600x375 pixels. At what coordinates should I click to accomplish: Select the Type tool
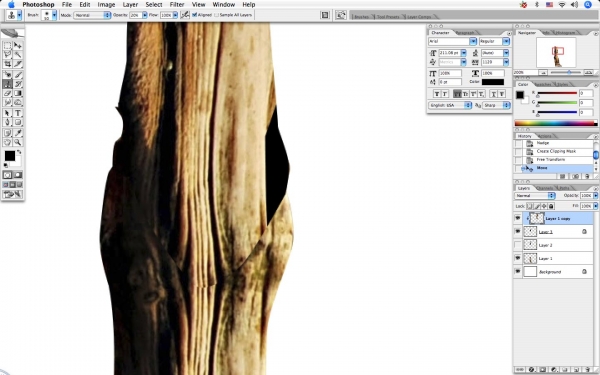pos(18,113)
